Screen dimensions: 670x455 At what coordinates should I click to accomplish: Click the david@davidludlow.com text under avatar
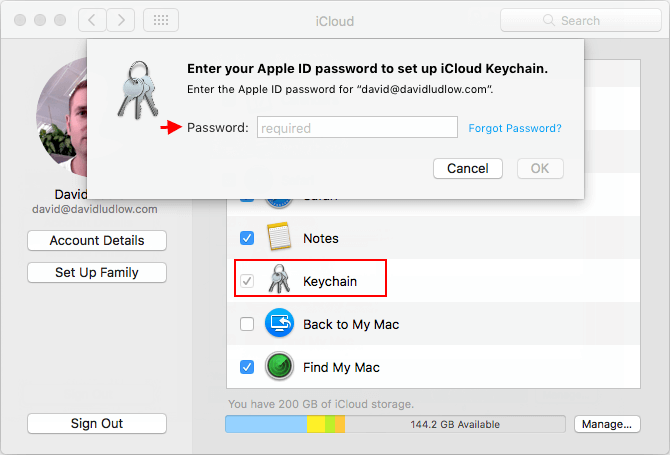click(x=95, y=209)
